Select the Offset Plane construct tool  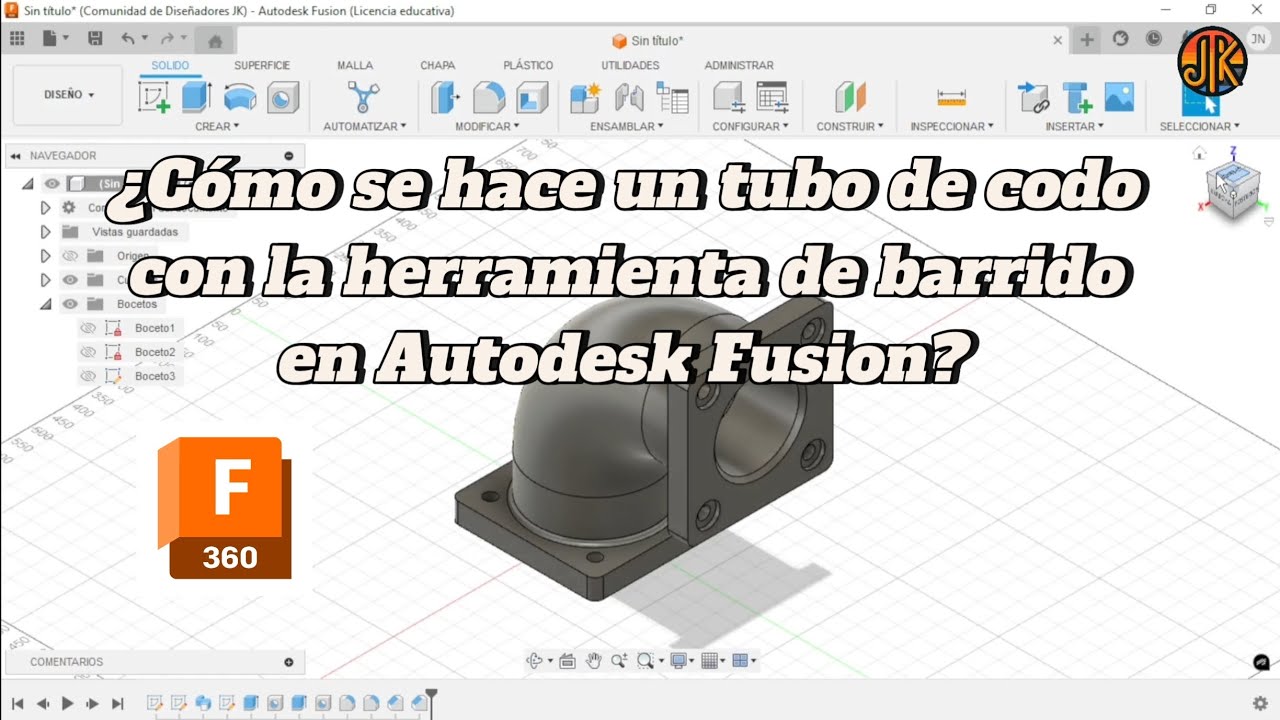point(849,97)
